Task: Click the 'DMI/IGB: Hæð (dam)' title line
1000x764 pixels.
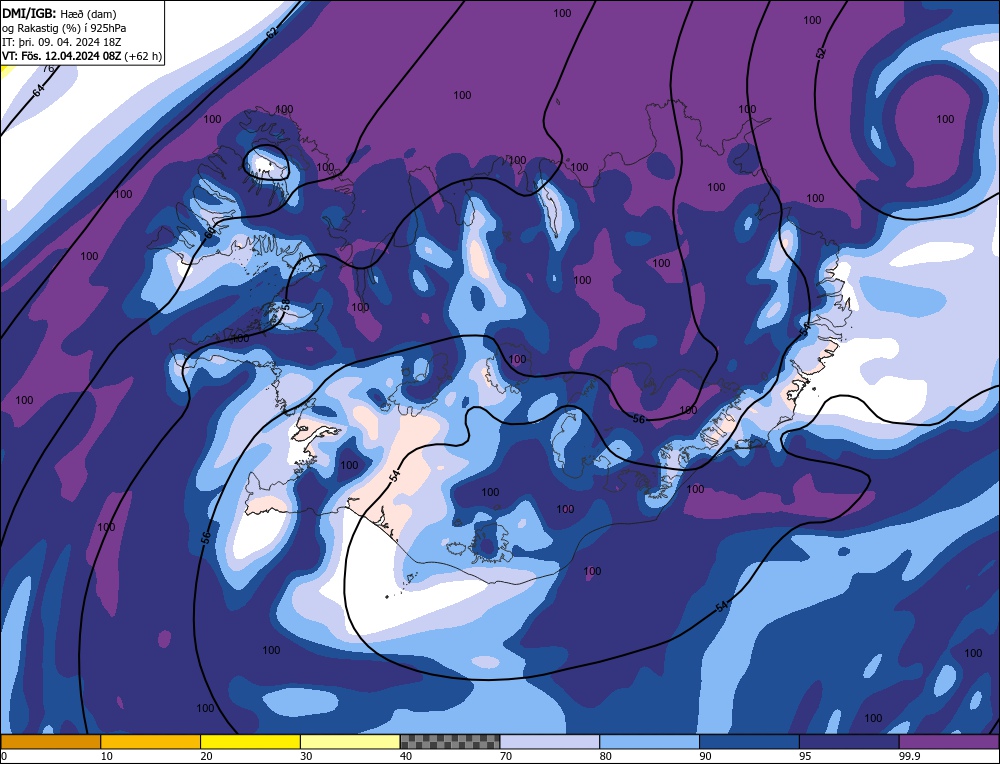Action: click(x=59, y=13)
